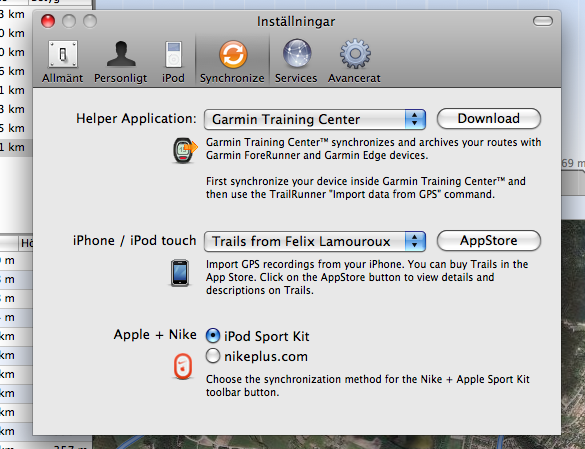Screen dimensions: 585x449
Task: Open the Services preferences pane
Action: (296, 62)
